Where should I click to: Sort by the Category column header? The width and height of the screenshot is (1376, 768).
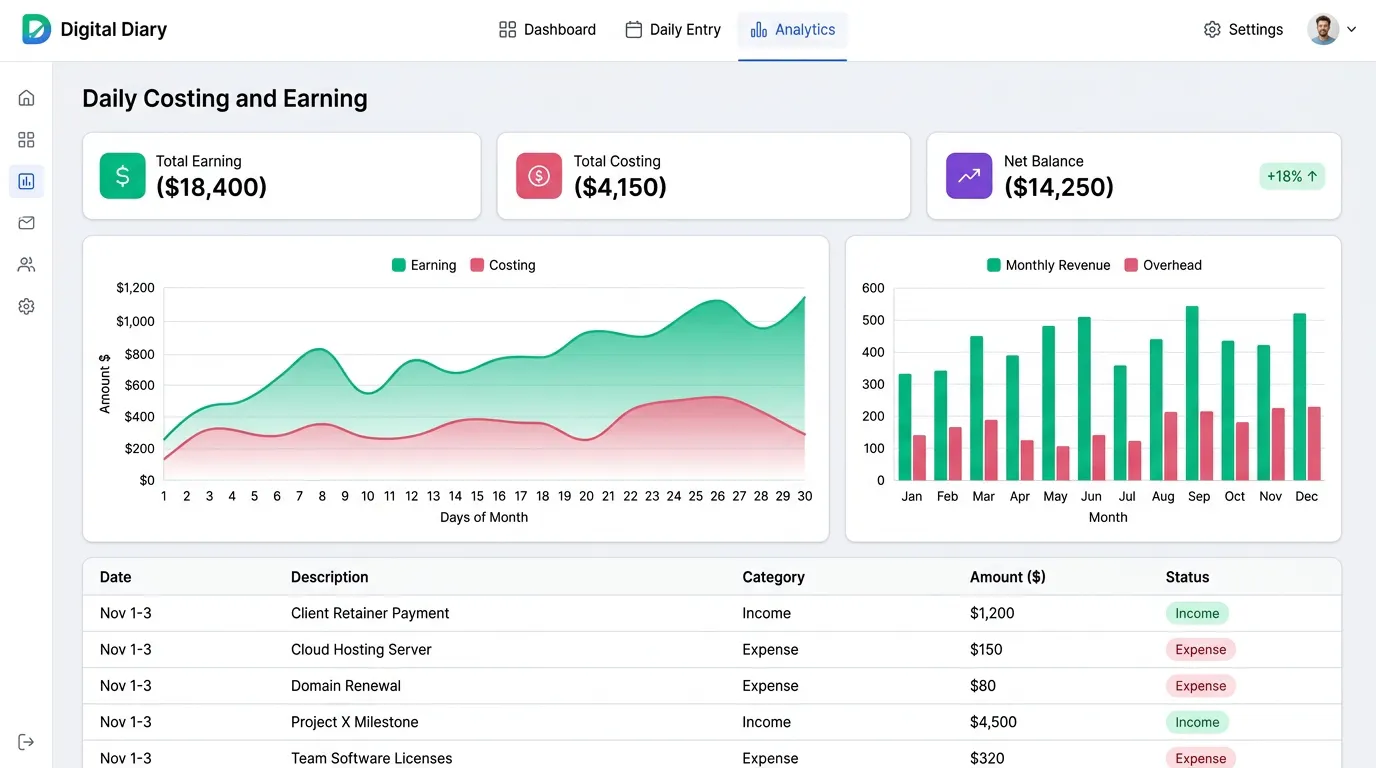[773, 577]
